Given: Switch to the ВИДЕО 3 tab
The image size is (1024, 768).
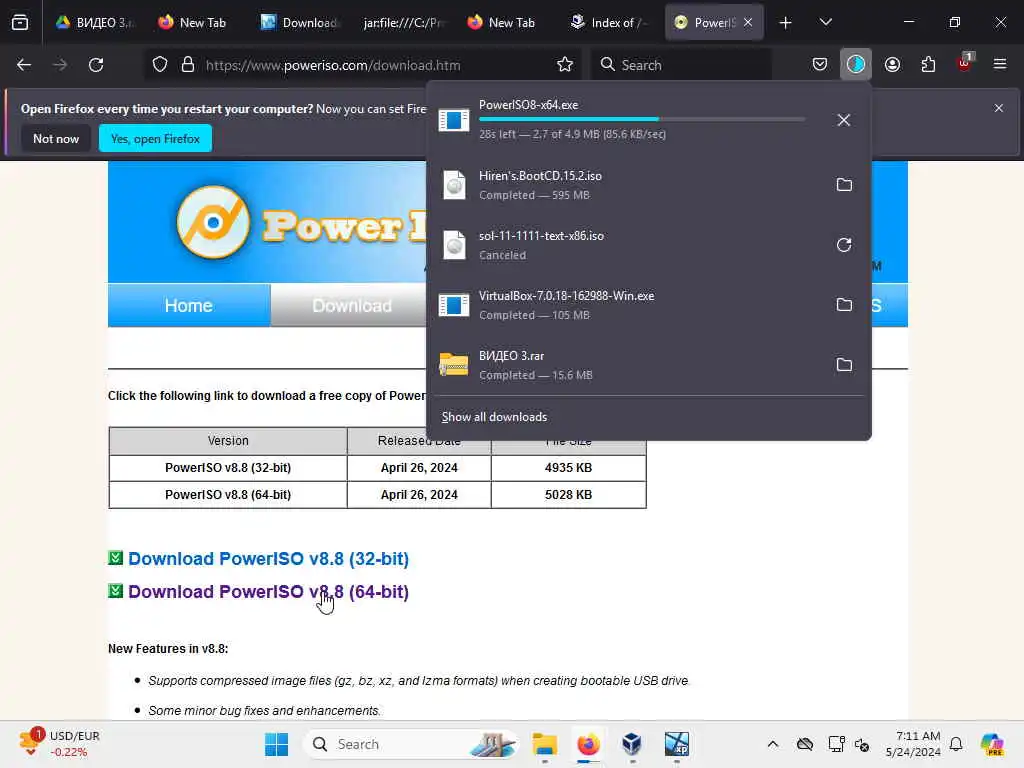Looking at the screenshot, I should [x=95, y=23].
